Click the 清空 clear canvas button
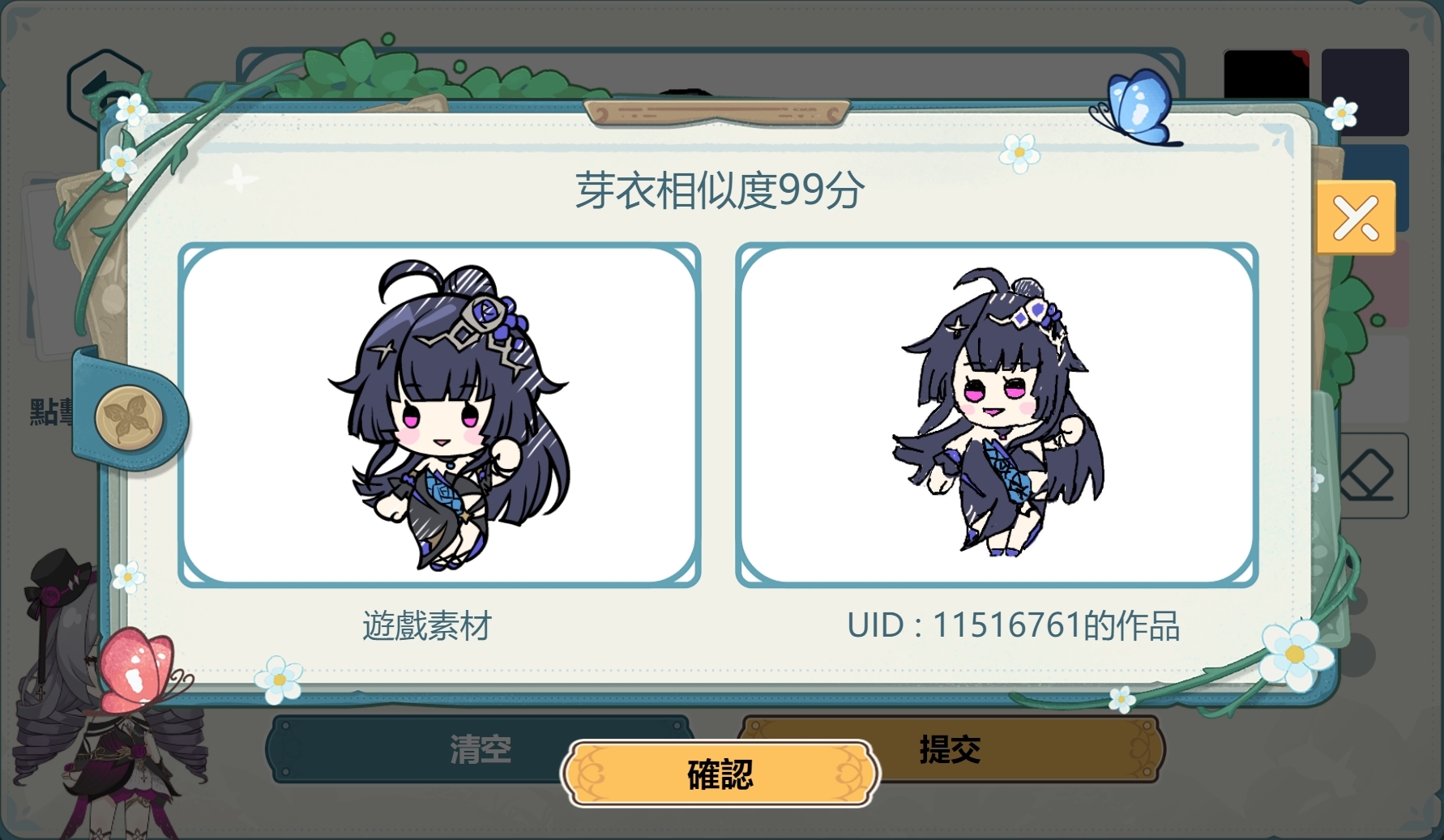1444x840 pixels. (x=480, y=749)
